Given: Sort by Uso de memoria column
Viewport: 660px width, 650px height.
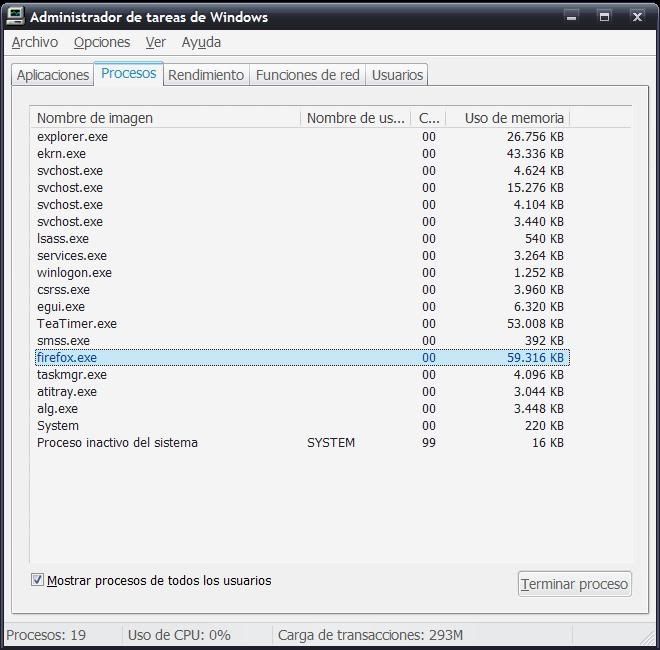Looking at the screenshot, I should (508, 118).
